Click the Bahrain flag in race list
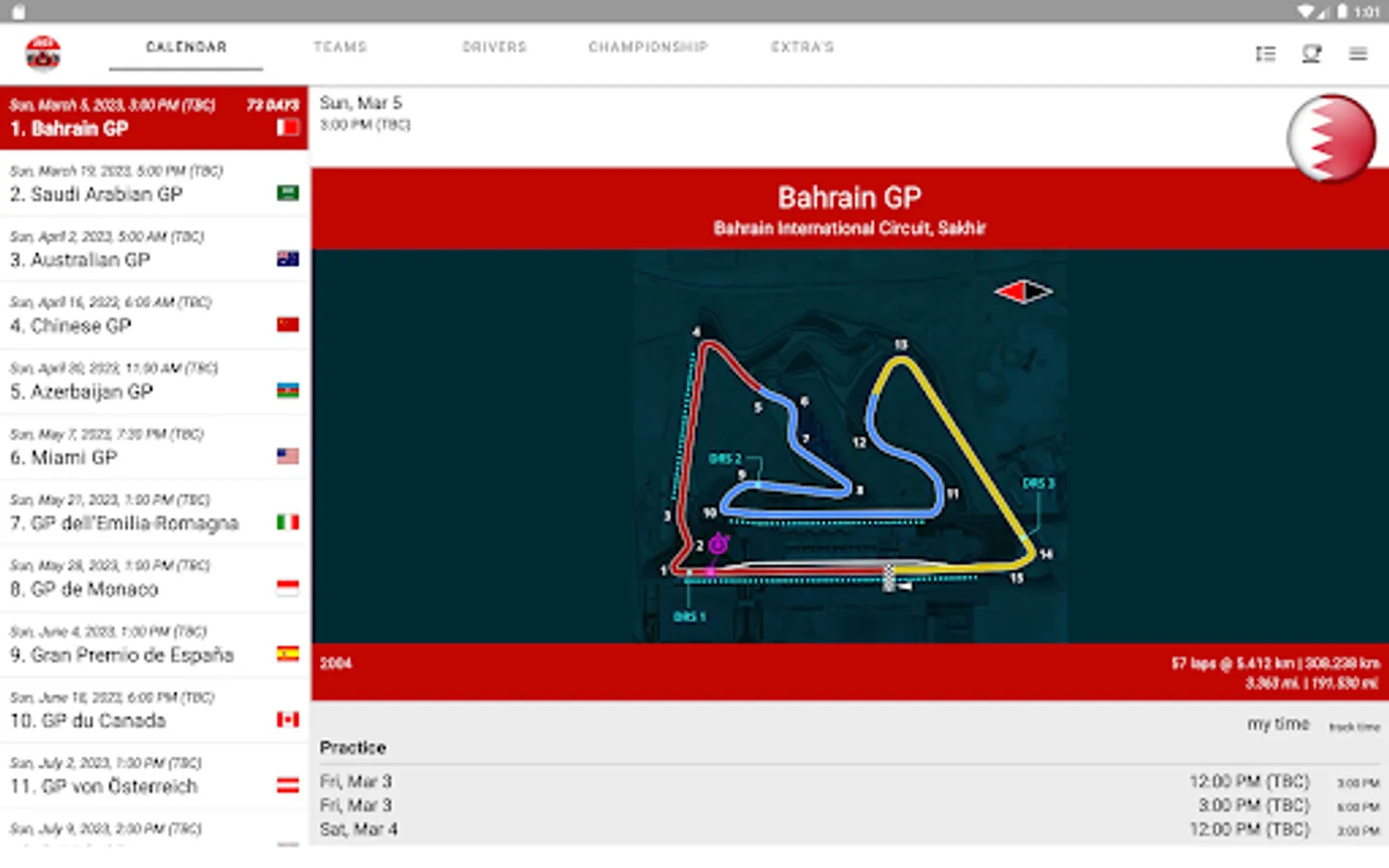The width and height of the screenshot is (1389, 868). click(x=287, y=127)
